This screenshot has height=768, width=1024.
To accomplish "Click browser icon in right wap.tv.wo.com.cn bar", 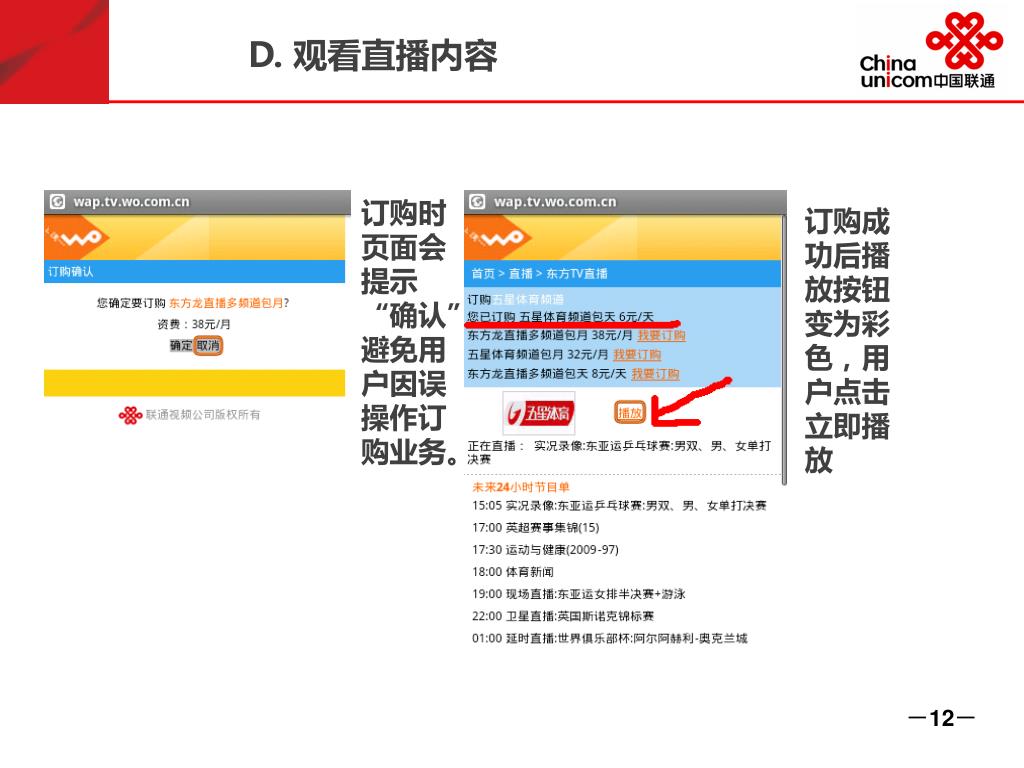I will pyautogui.click(x=477, y=201).
